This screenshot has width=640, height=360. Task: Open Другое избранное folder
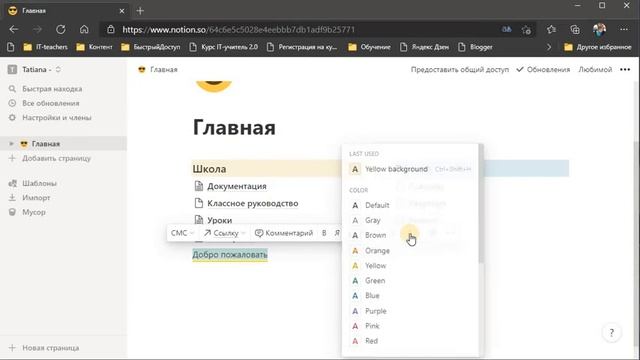(598, 47)
